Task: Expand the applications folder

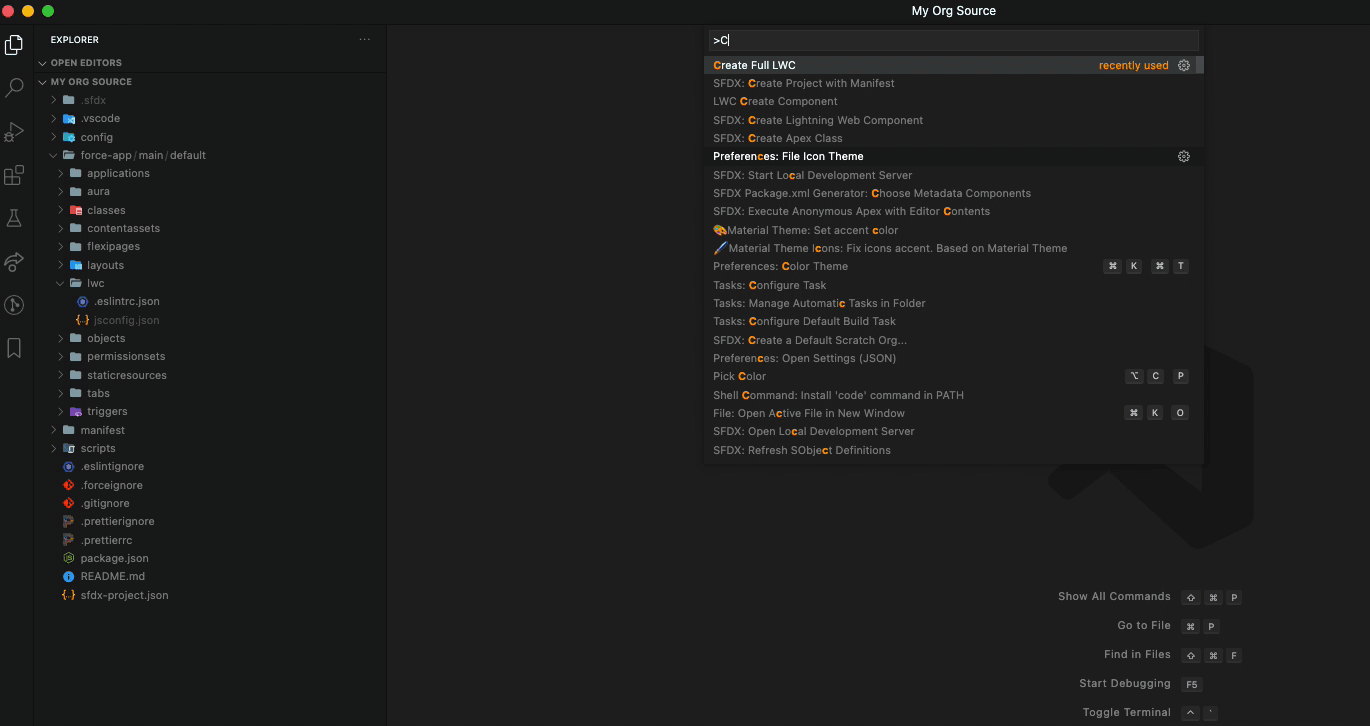Action: point(61,173)
